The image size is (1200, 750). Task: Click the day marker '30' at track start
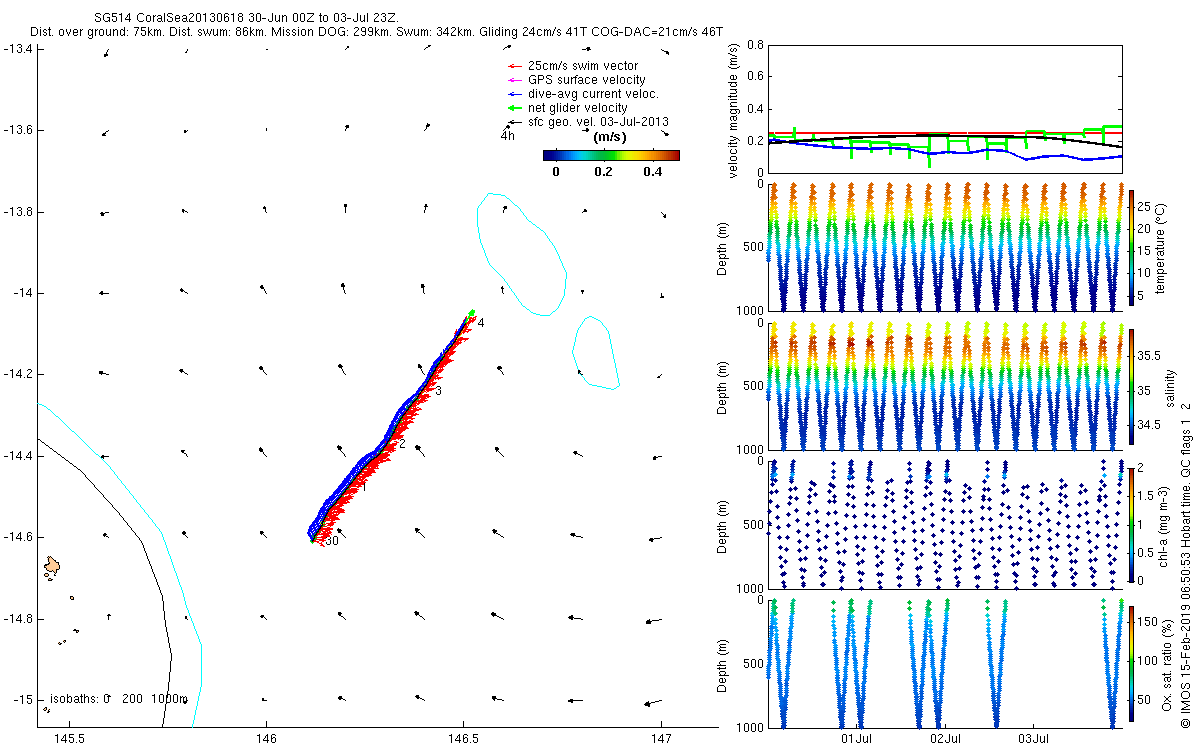coord(332,541)
